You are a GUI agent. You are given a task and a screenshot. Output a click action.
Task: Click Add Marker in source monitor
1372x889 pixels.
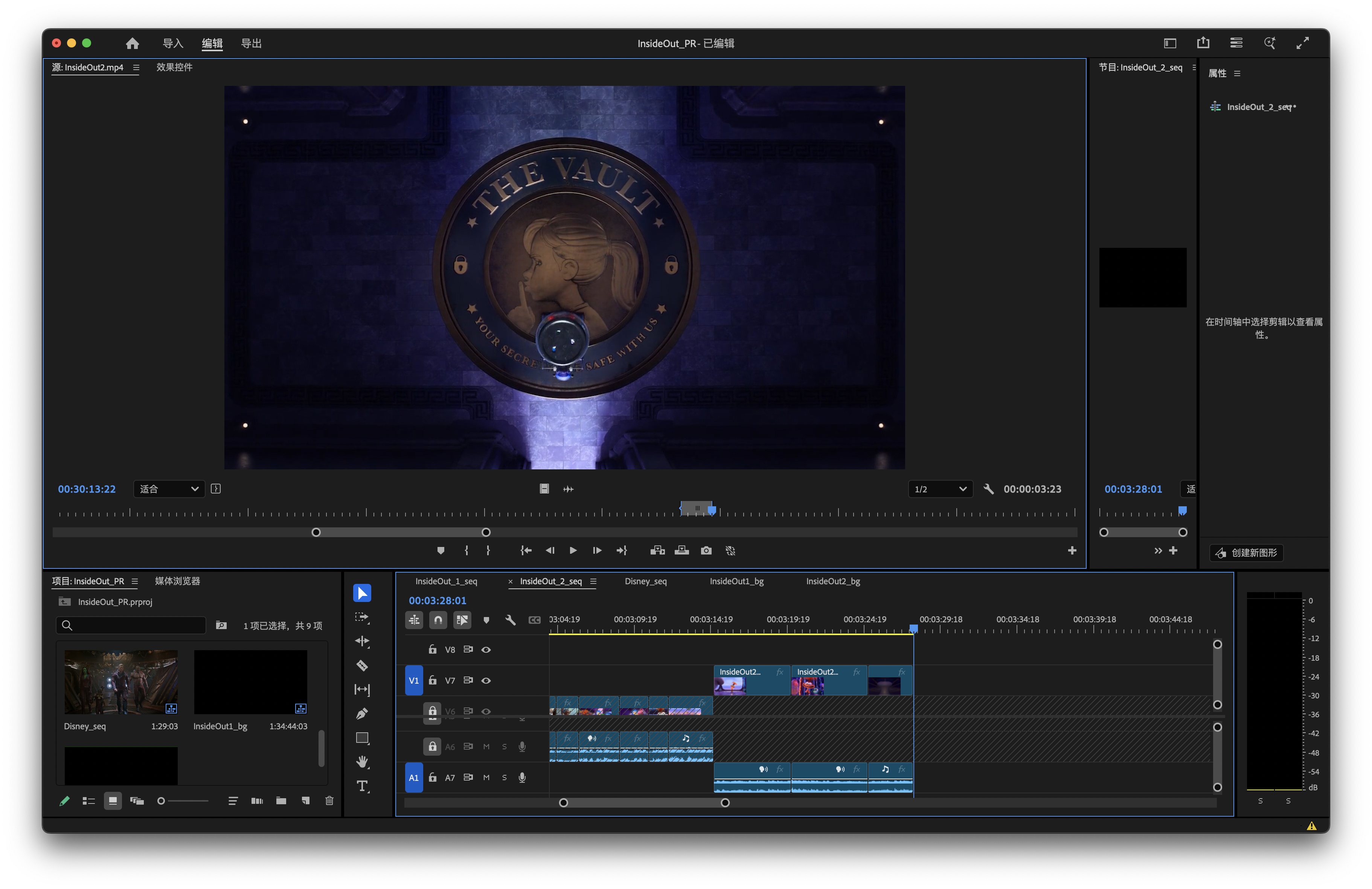[x=441, y=550]
